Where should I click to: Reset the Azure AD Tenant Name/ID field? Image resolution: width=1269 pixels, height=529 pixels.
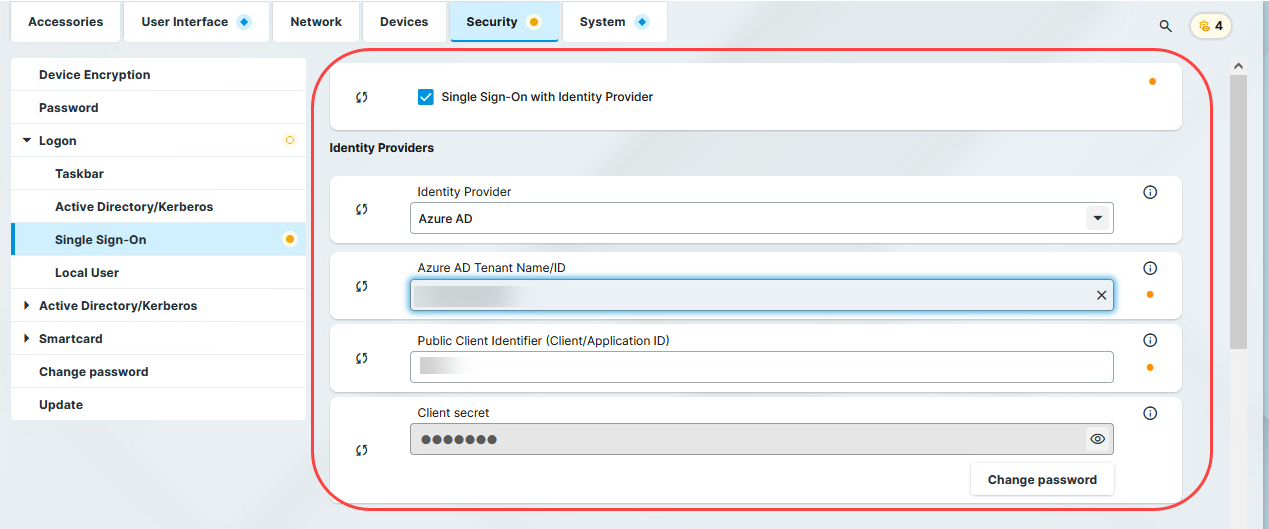362,286
